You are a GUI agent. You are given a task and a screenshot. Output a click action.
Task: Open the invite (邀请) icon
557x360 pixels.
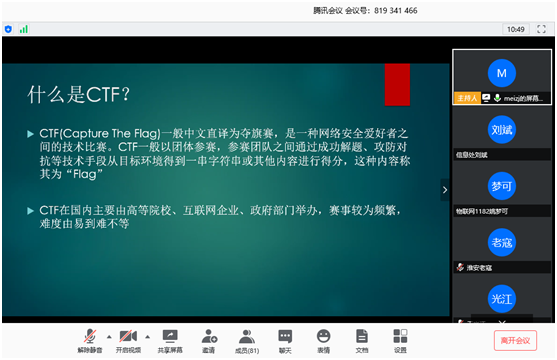click(209, 340)
